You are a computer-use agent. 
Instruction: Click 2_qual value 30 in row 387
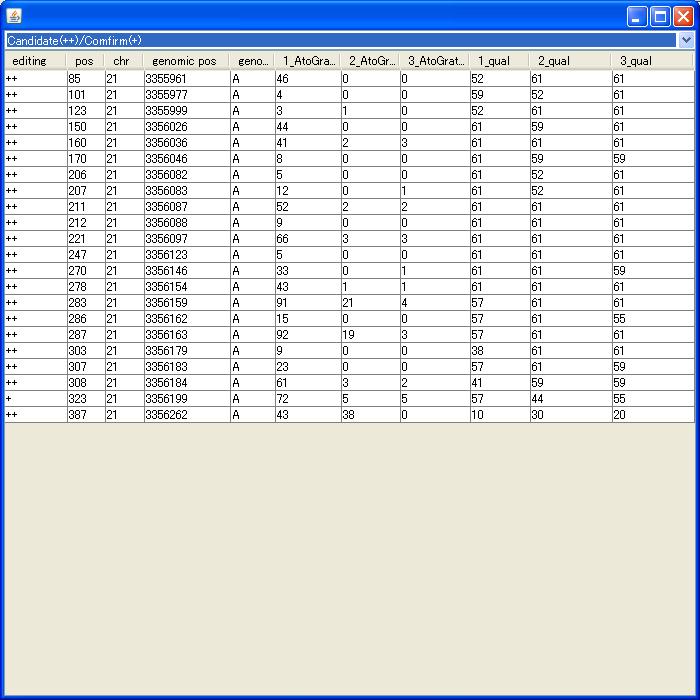click(x=571, y=415)
